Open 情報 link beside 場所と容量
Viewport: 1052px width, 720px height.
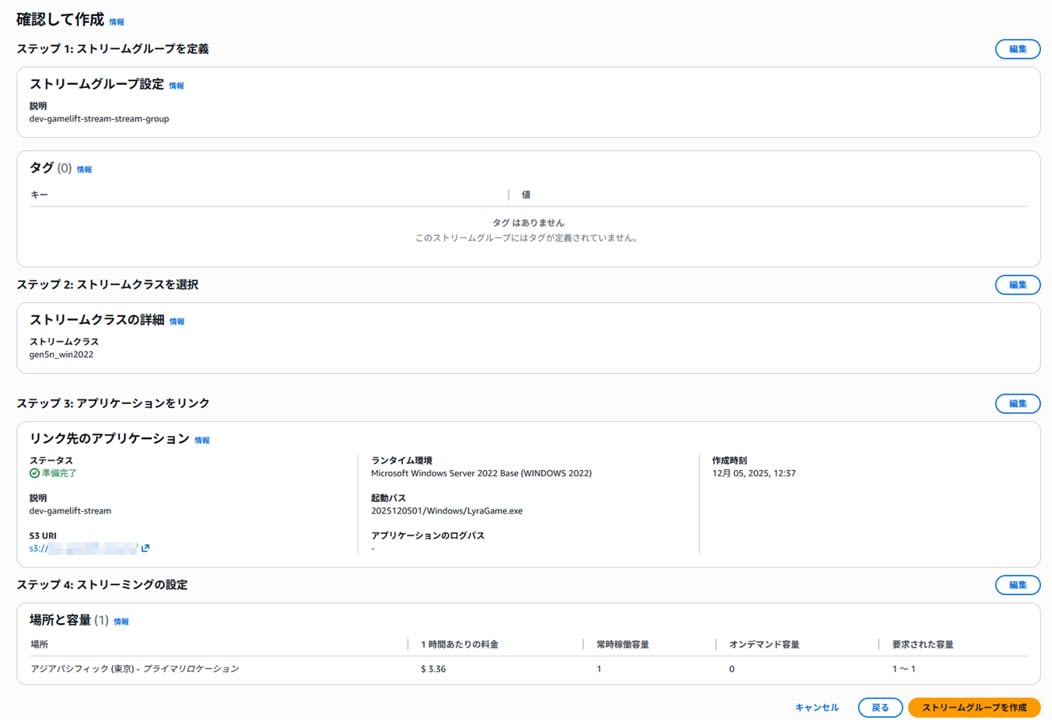(121, 622)
